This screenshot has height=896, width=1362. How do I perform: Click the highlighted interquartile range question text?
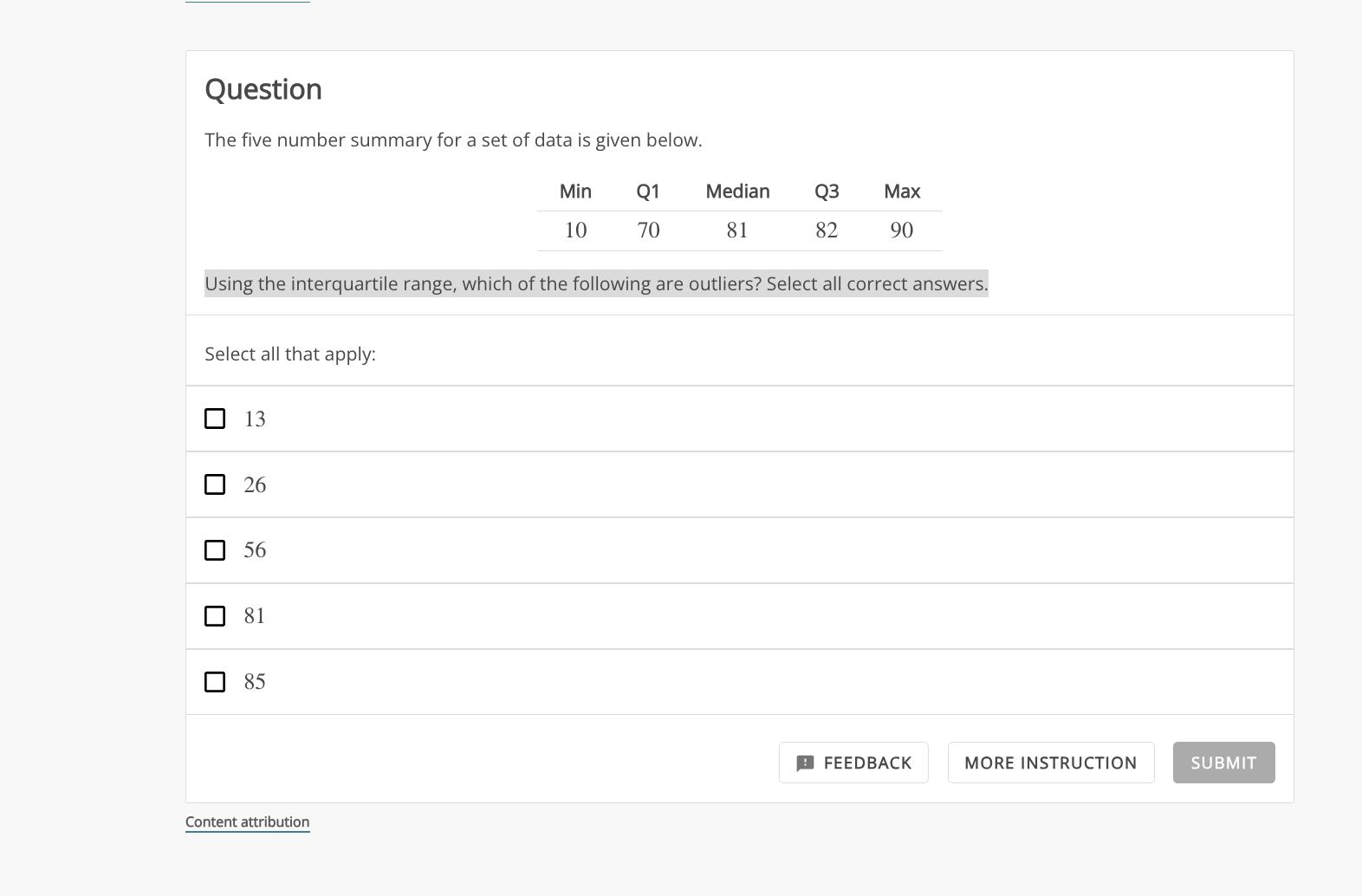[x=596, y=284]
